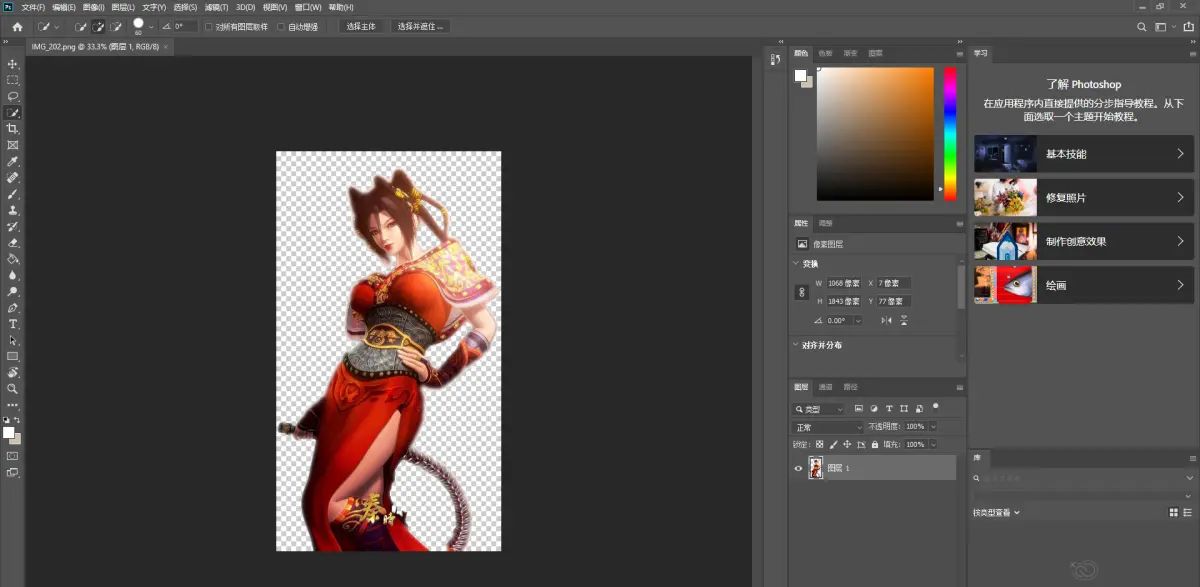Hide 图层 1 using eye icon
The width and height of the screenshot is (1200, 587).
click(798, 468)
